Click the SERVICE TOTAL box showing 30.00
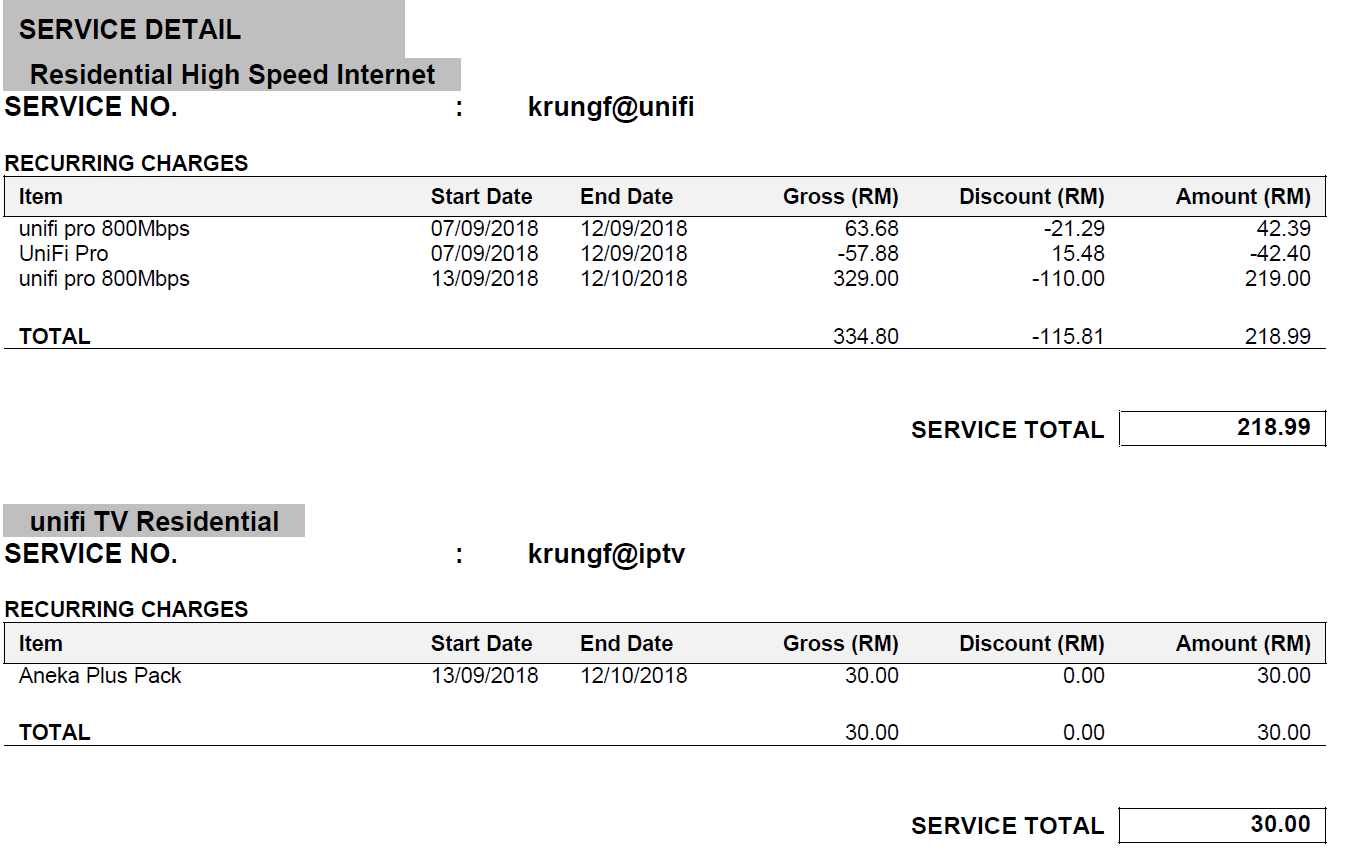The image size is (1349, 854). 1223,825
